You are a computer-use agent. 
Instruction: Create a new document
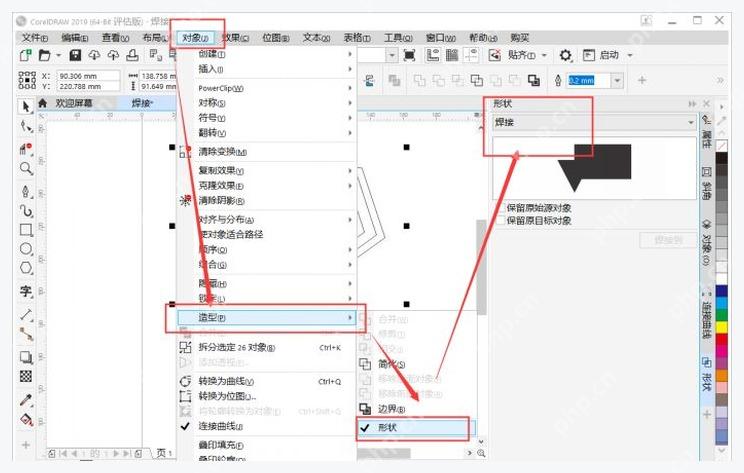pyautogui.click(x=25, y=55)
